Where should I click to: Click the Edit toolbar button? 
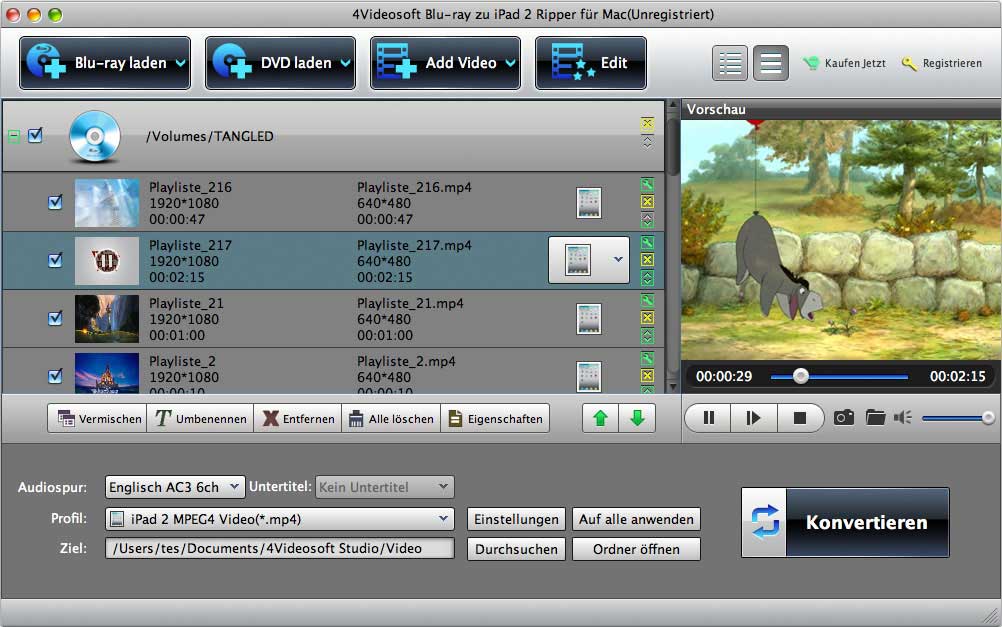pyautogui.click(x=590, y=63)
